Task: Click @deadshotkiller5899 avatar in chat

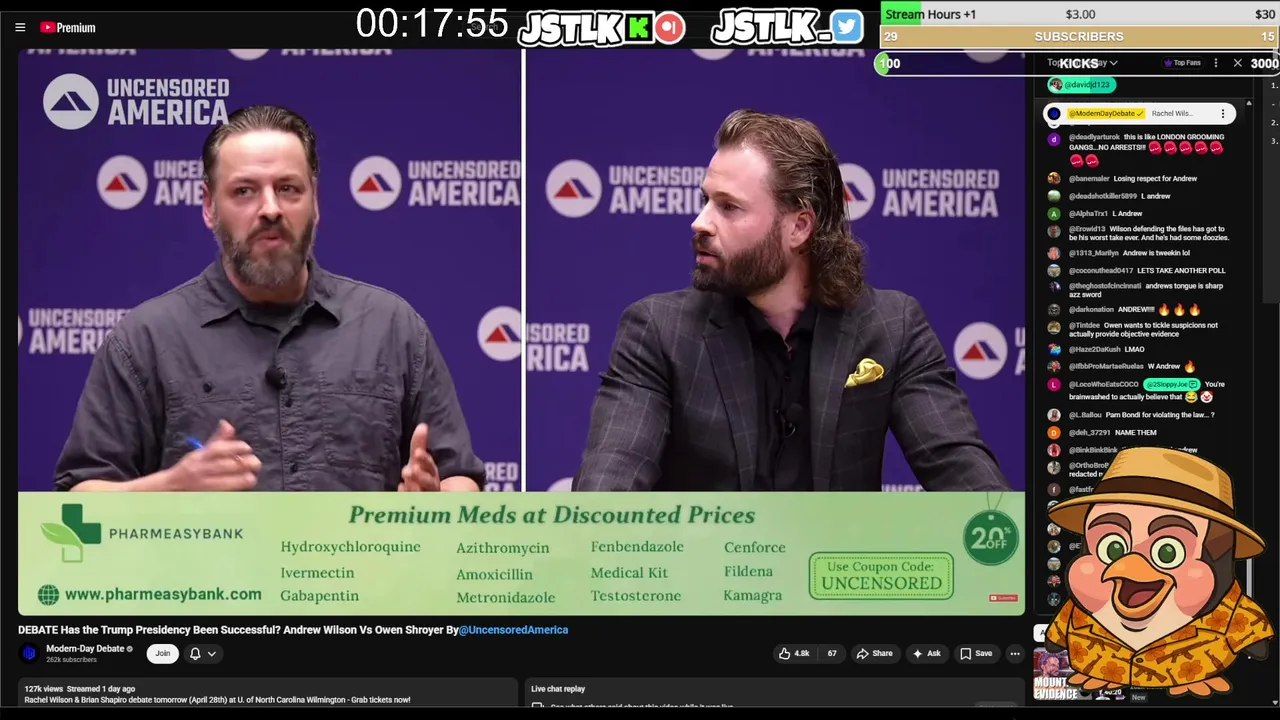Action: pos(1054,196)
